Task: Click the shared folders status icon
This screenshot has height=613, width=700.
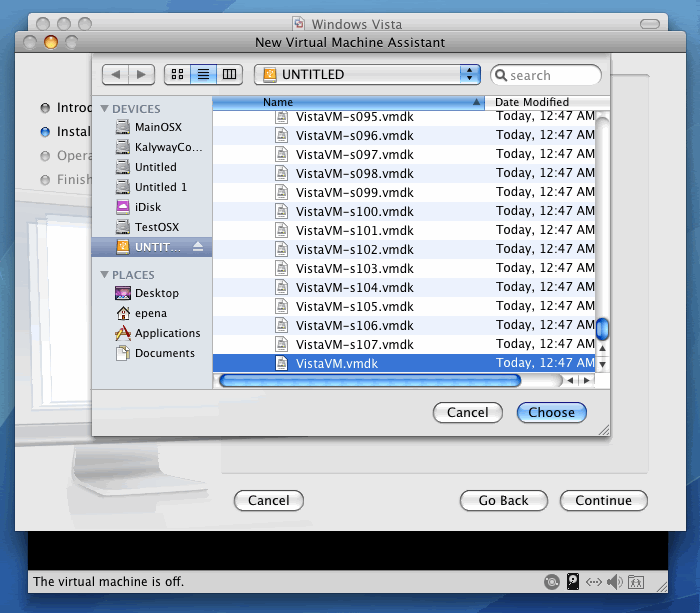Action: [636, 582]
